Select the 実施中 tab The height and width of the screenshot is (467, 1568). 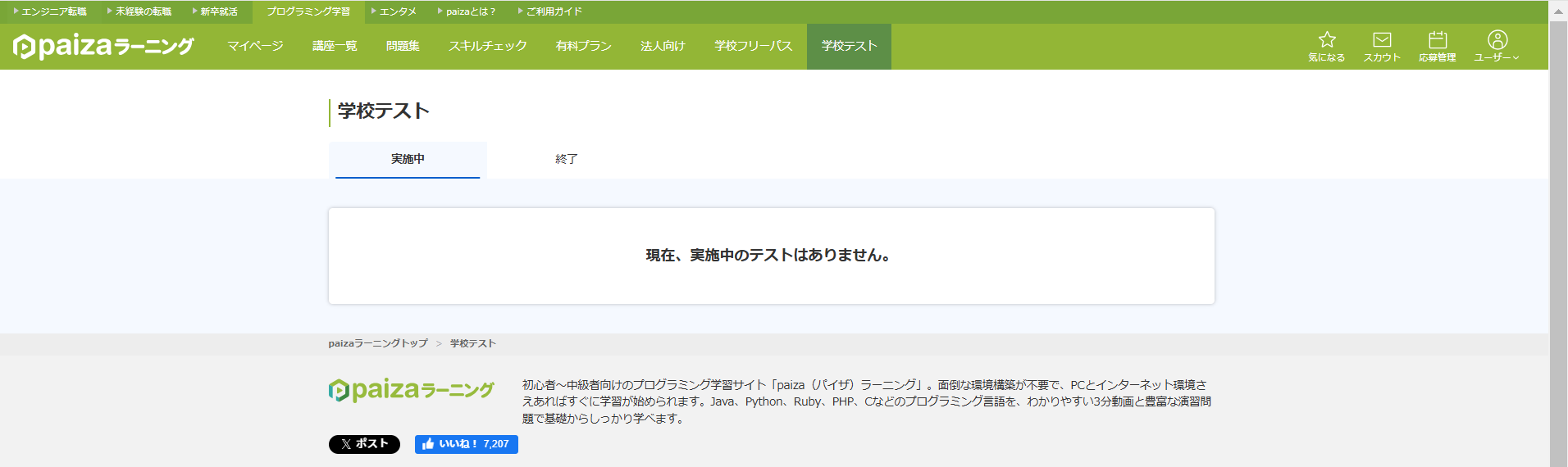[x=408, y=159]
